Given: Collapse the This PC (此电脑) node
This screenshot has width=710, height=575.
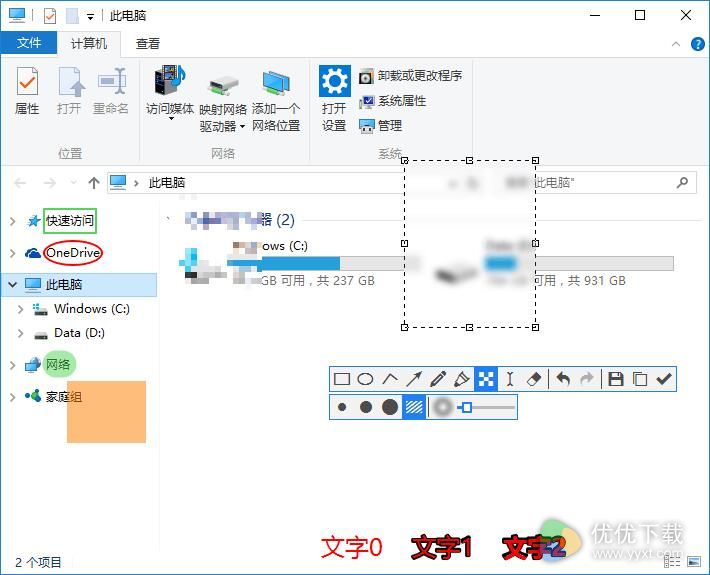Looking at the screenshot, I should tap(13, 285).
